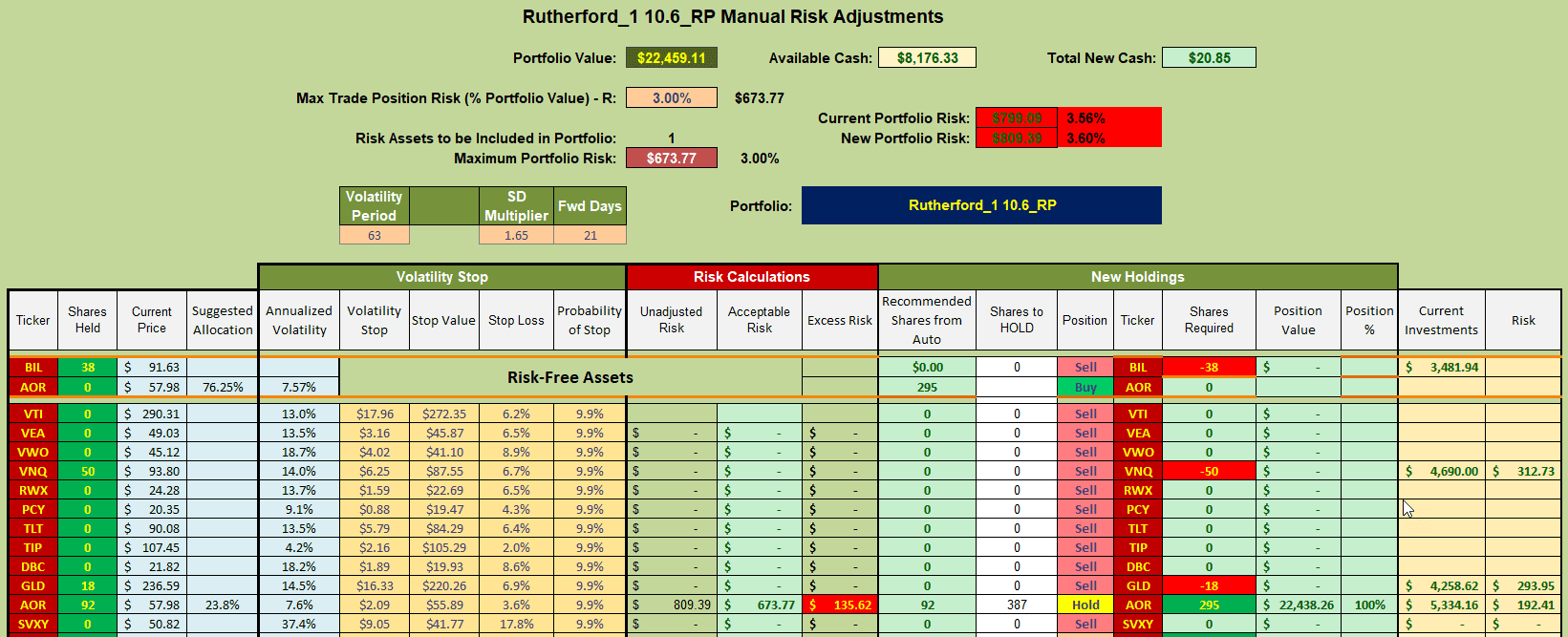Click the Available Cash value $8,176.33

tap(927, 58)
